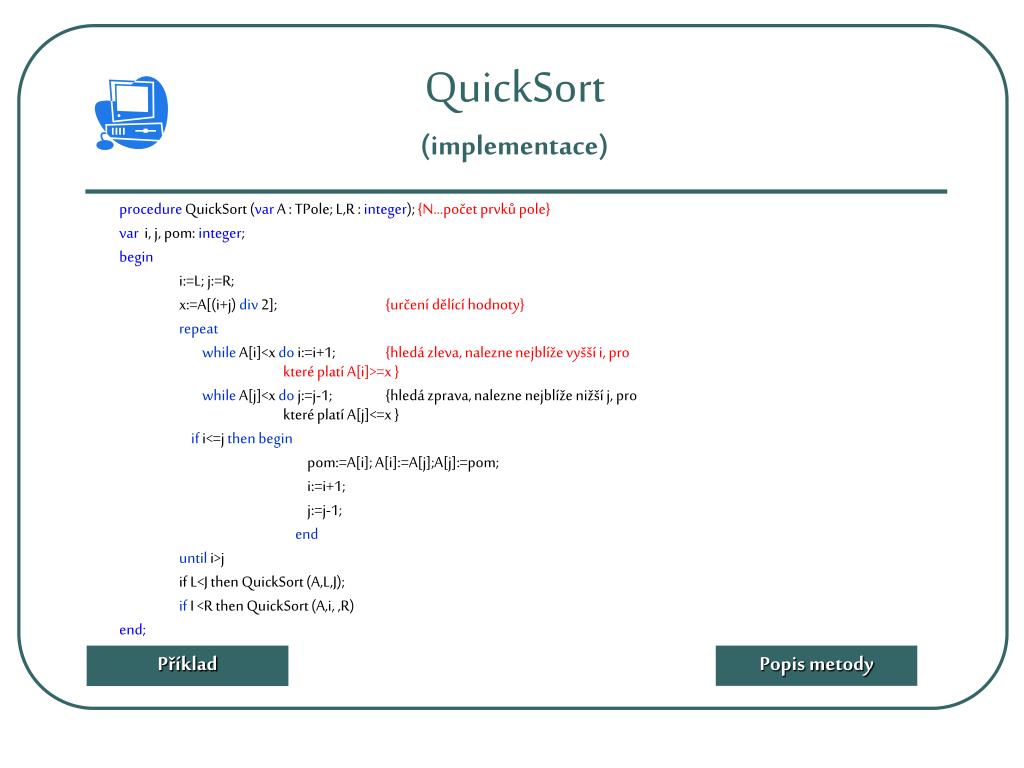Open the Popis metody button
The image size is (1024, 768).
(816, 665)
